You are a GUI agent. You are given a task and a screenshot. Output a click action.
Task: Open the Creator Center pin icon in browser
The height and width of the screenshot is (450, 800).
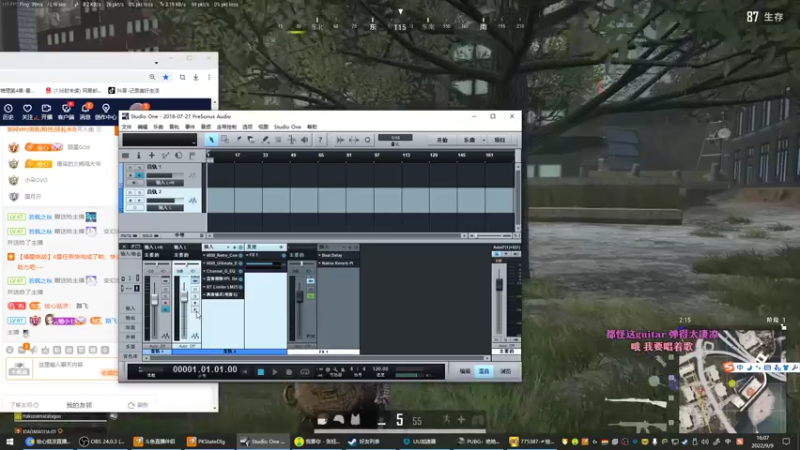point(106,108)
